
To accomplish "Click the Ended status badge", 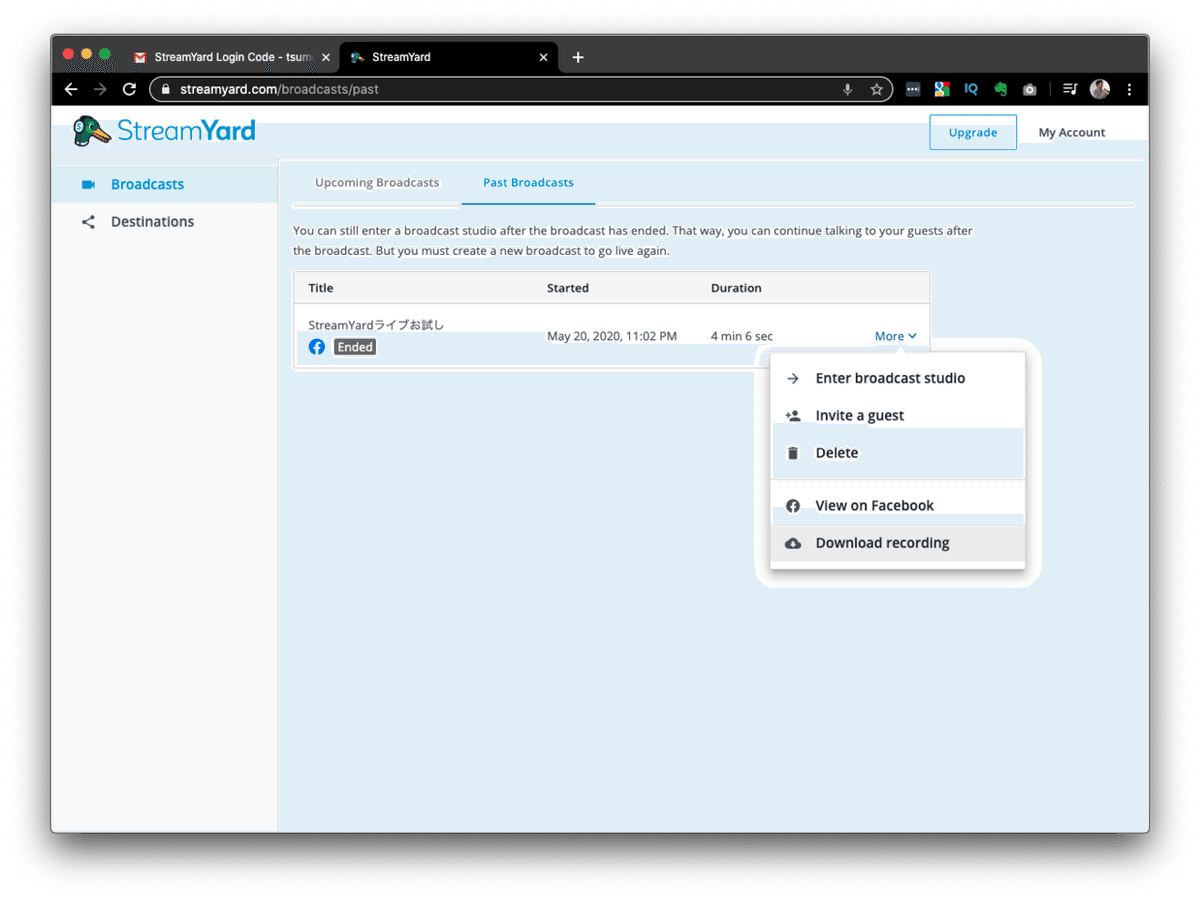I will pos(355,347).
